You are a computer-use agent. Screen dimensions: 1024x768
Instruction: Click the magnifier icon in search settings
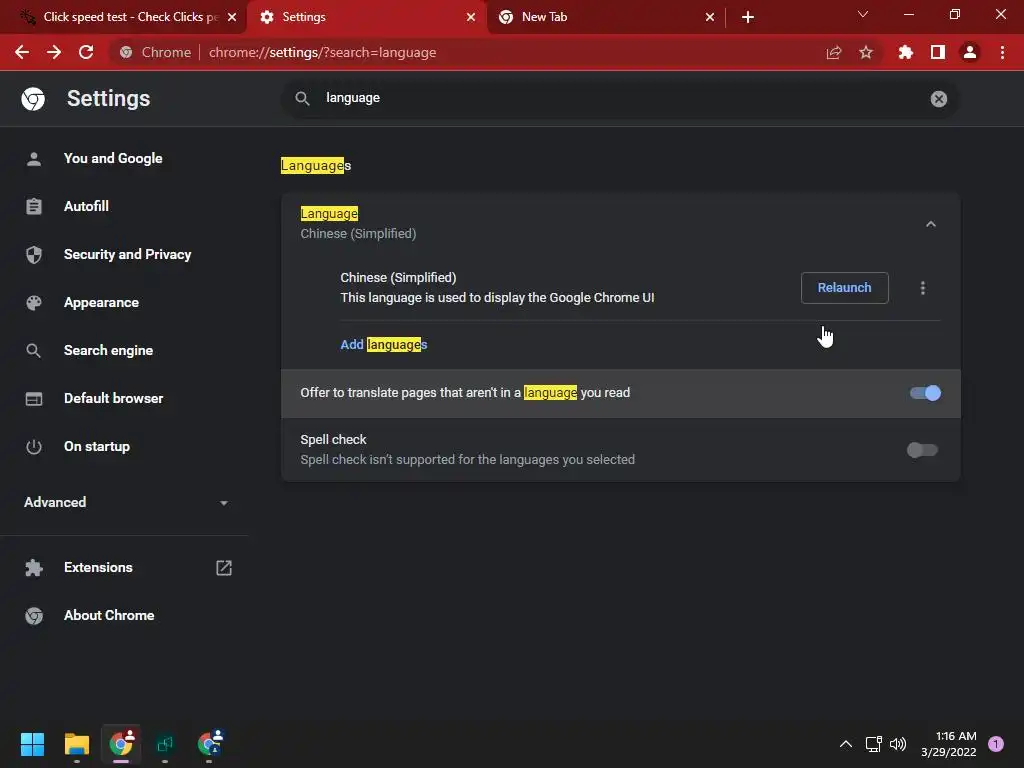click(x=302, y=99)
